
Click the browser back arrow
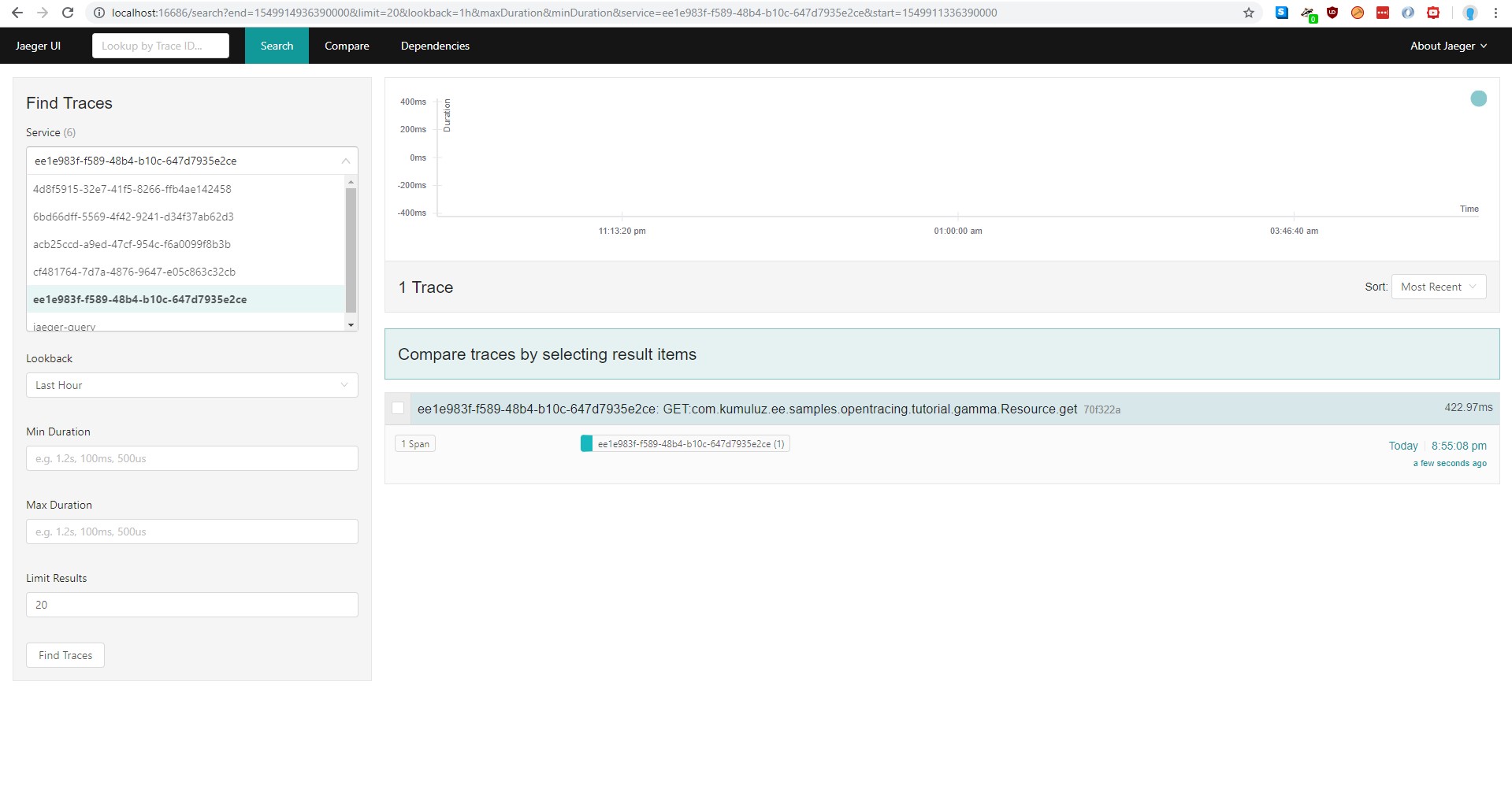pyautogui.click(x=17, y=13)
